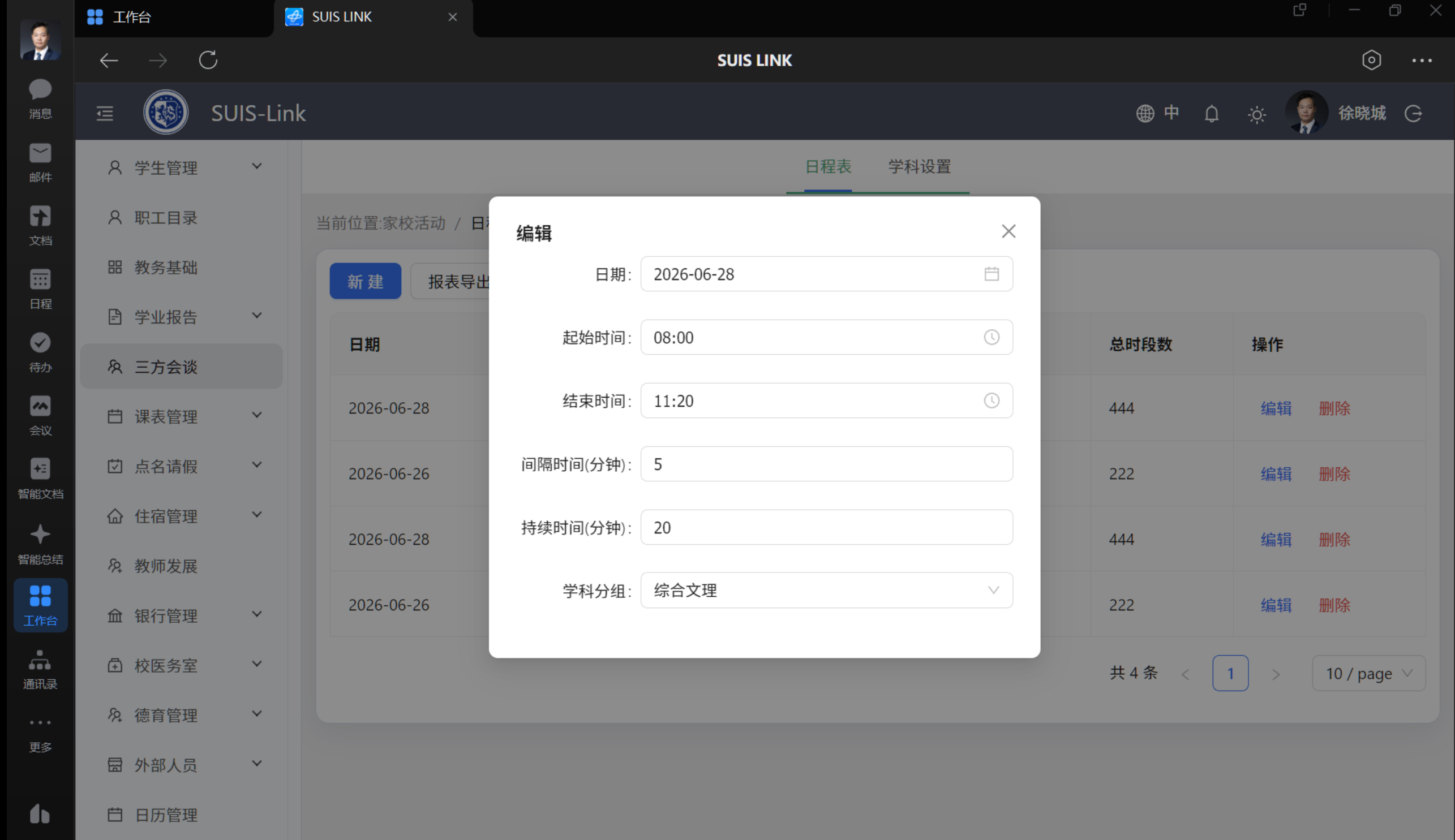This screenshot has width=1455, height=840.
Task: Click the SUIS school logo
Action: tap(166, 113)
